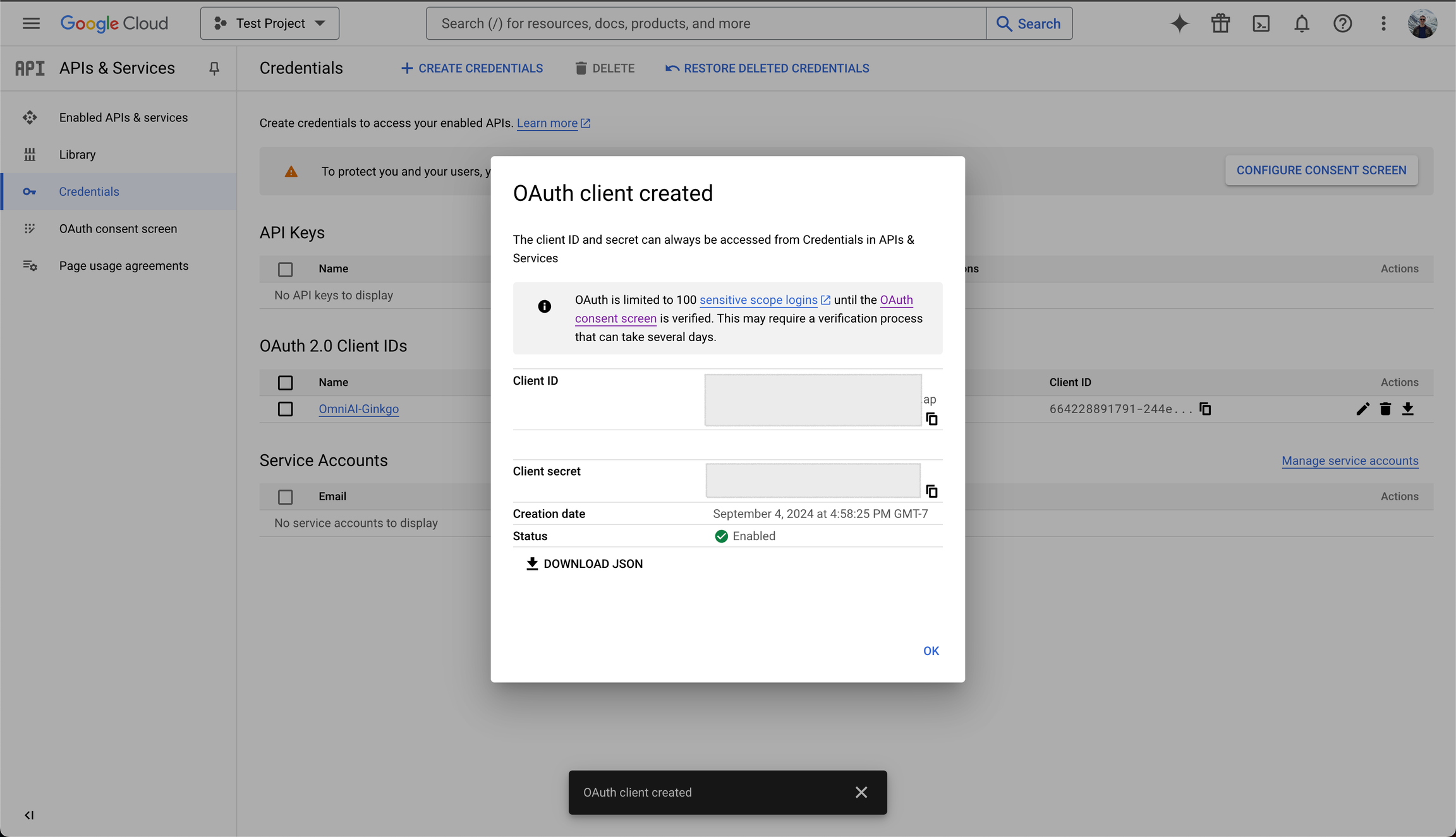The height and width of the screenshot is (837, 1456).
Task: Check the OmniAI-Ginkgo row checkbox
Action: pyautogui.click(x=286, y=409)
